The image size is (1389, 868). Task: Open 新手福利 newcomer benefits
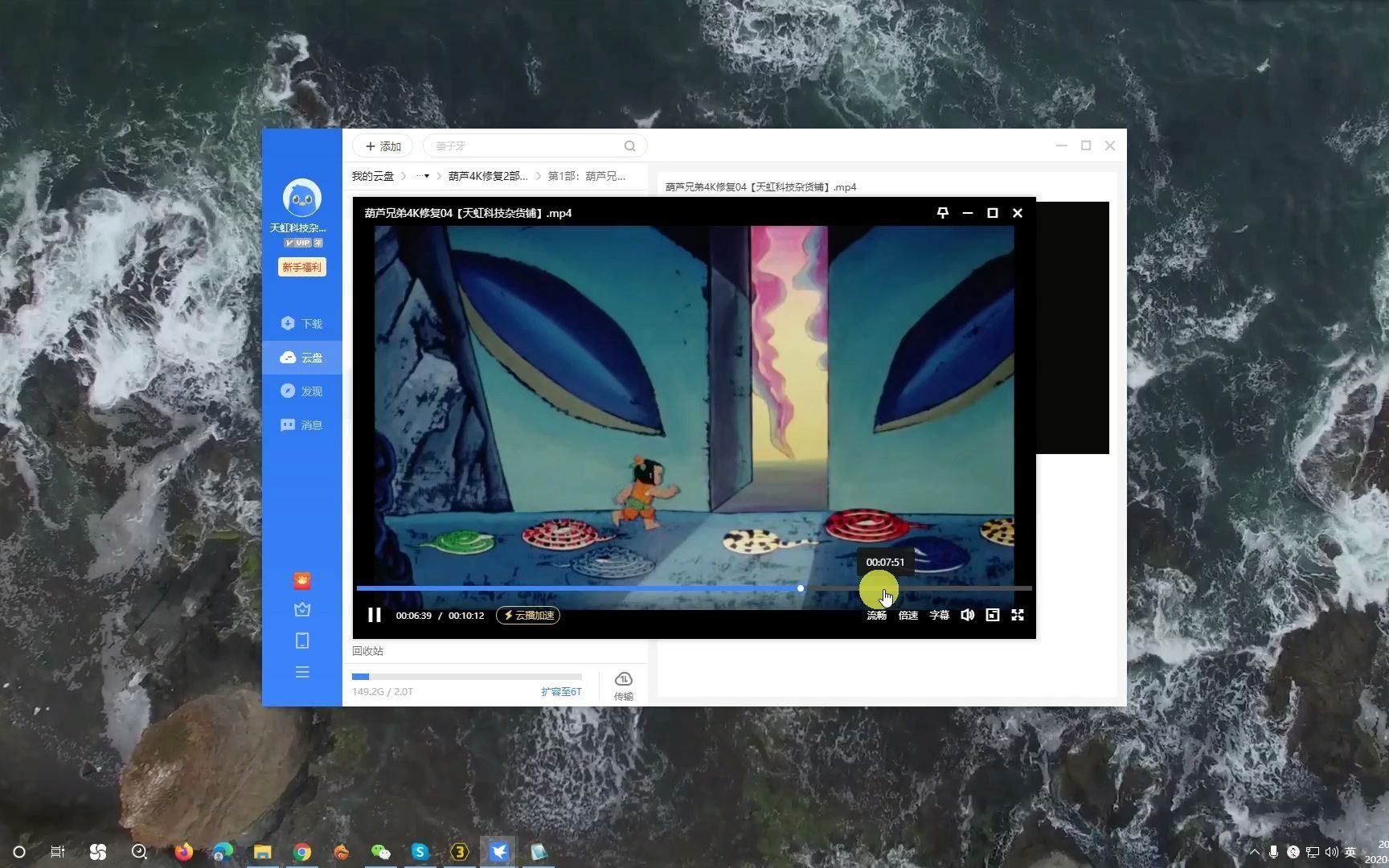302,267
